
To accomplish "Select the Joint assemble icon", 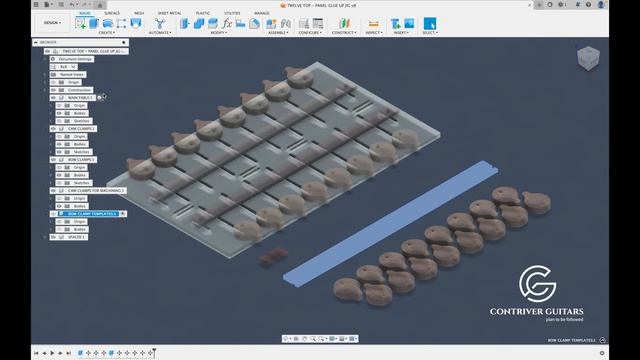I will [x=286, y=23].
